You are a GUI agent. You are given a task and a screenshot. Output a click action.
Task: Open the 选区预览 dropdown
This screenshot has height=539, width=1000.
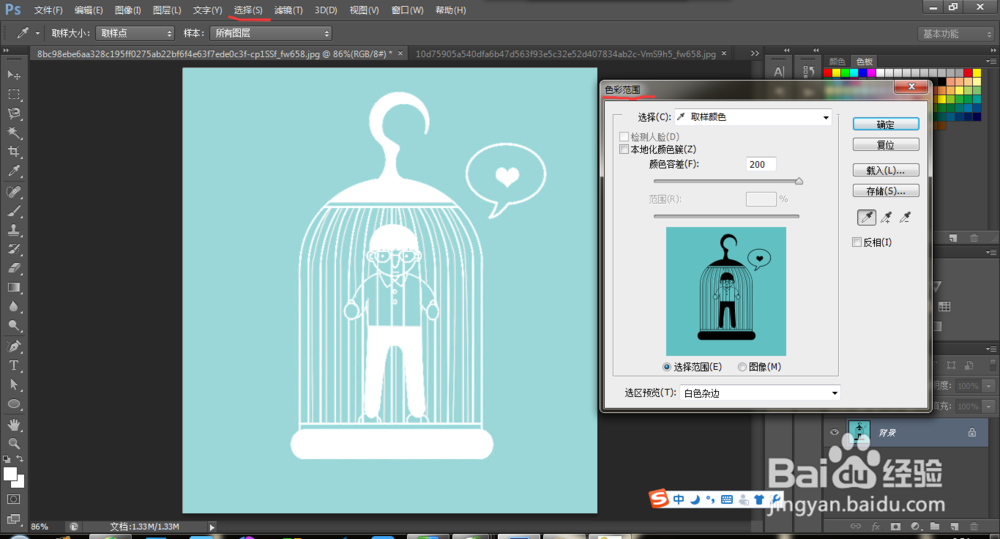760,393
